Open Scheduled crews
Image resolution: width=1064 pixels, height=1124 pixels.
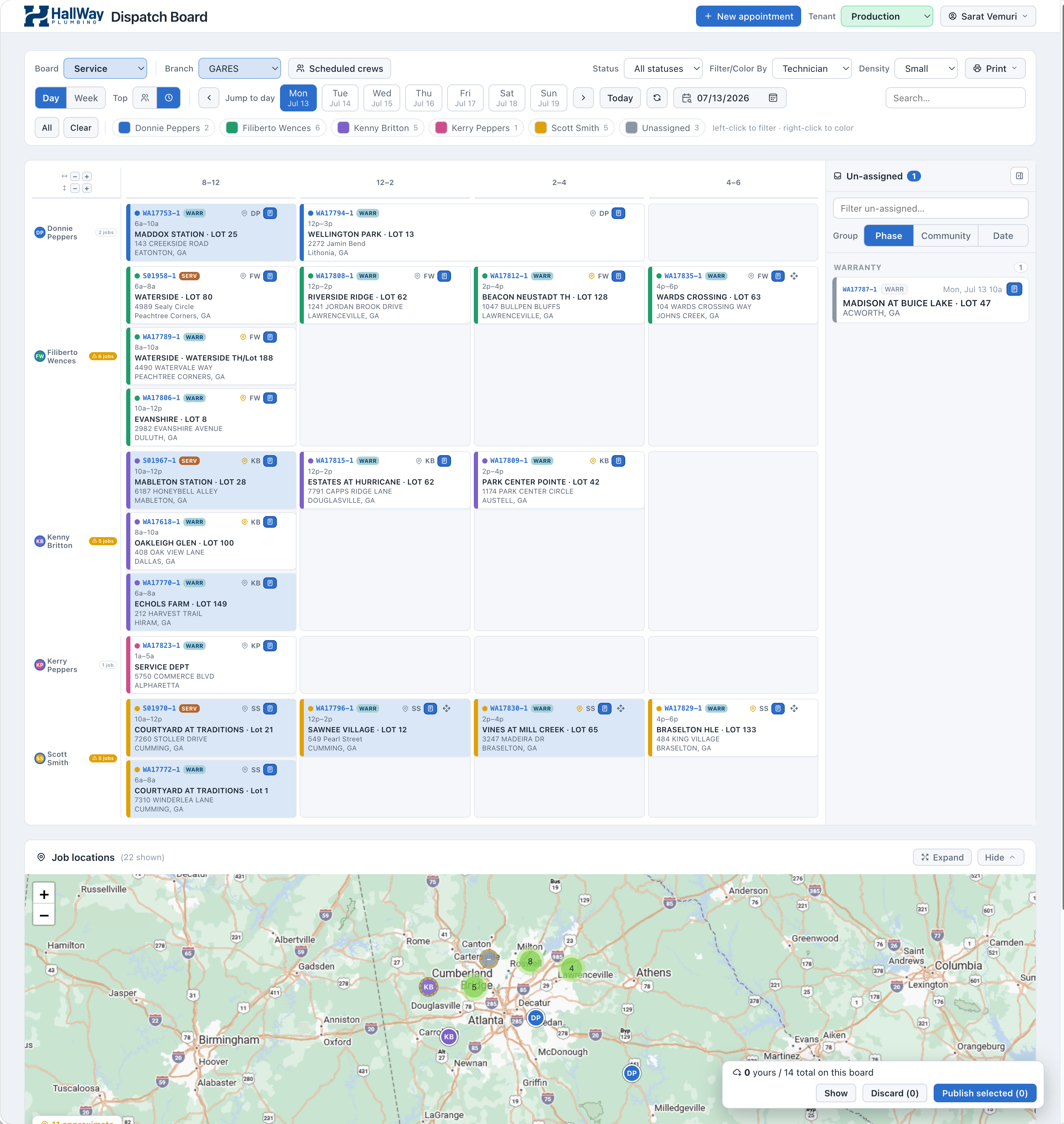pyautogui.click(x=339, y=68)
